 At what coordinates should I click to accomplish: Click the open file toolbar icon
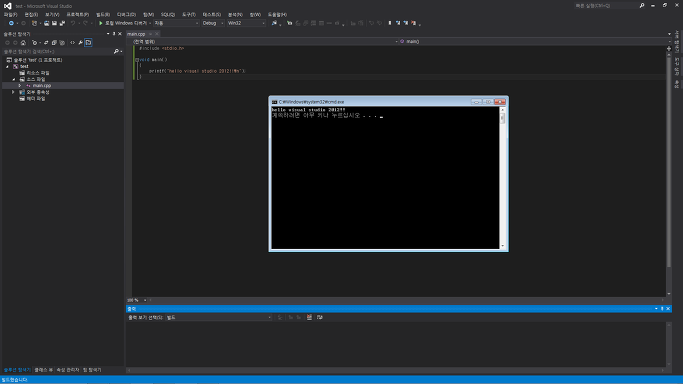click(x=47, y=23)
